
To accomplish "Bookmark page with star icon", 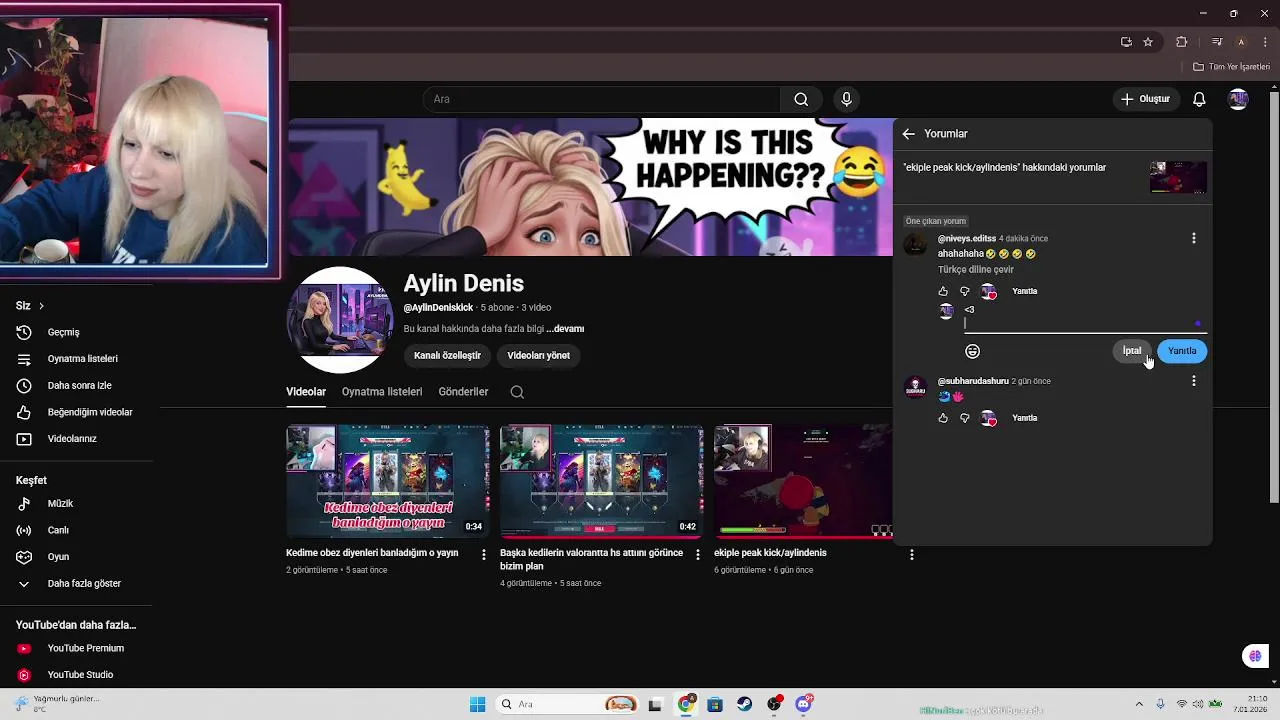I will tap(1148, 42).
